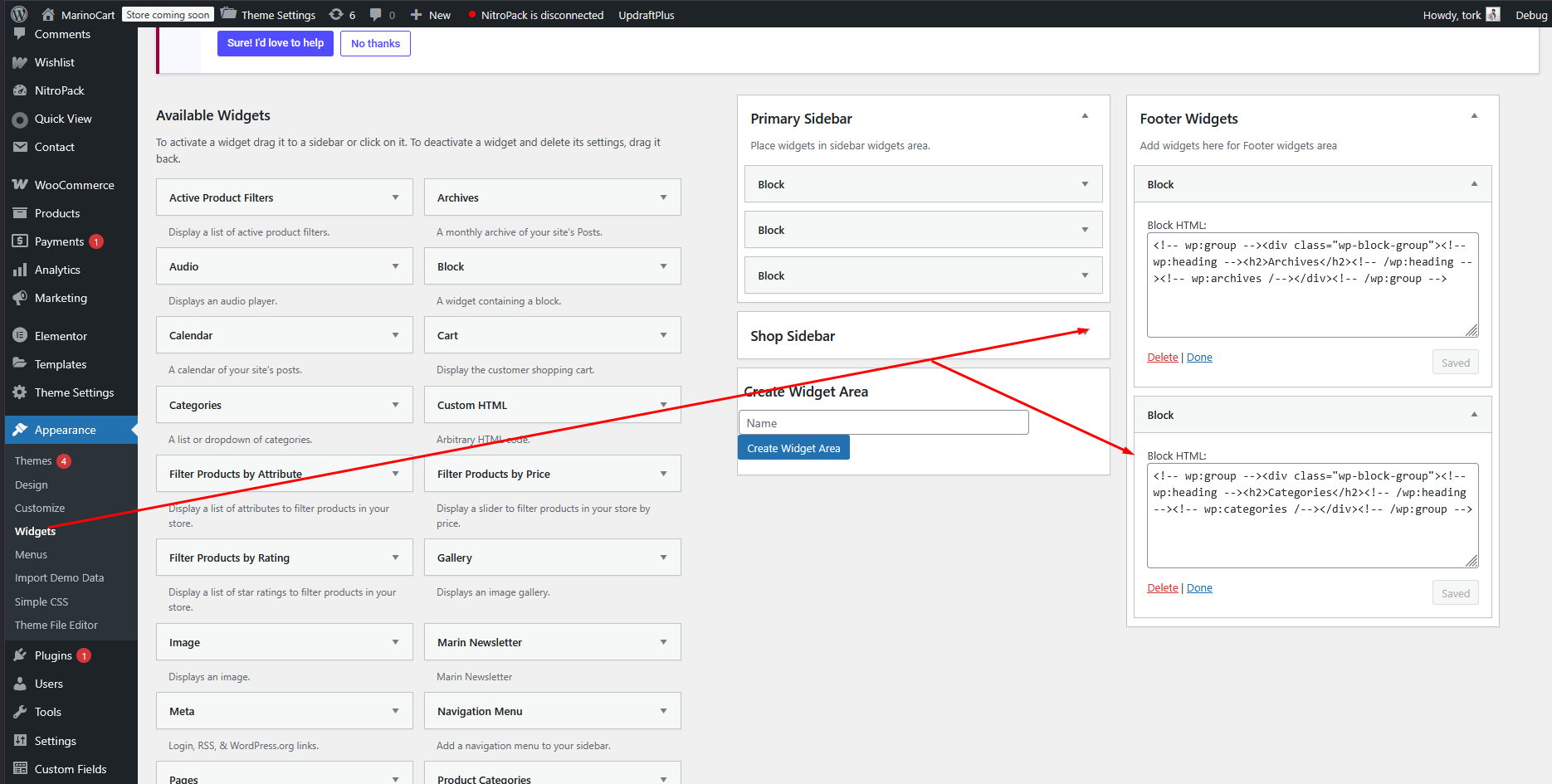The width and height of the screenshot is (1552, 784).
Task: Click the user avatar next to Howdy, tork
Action: (x=1492, y=14)
